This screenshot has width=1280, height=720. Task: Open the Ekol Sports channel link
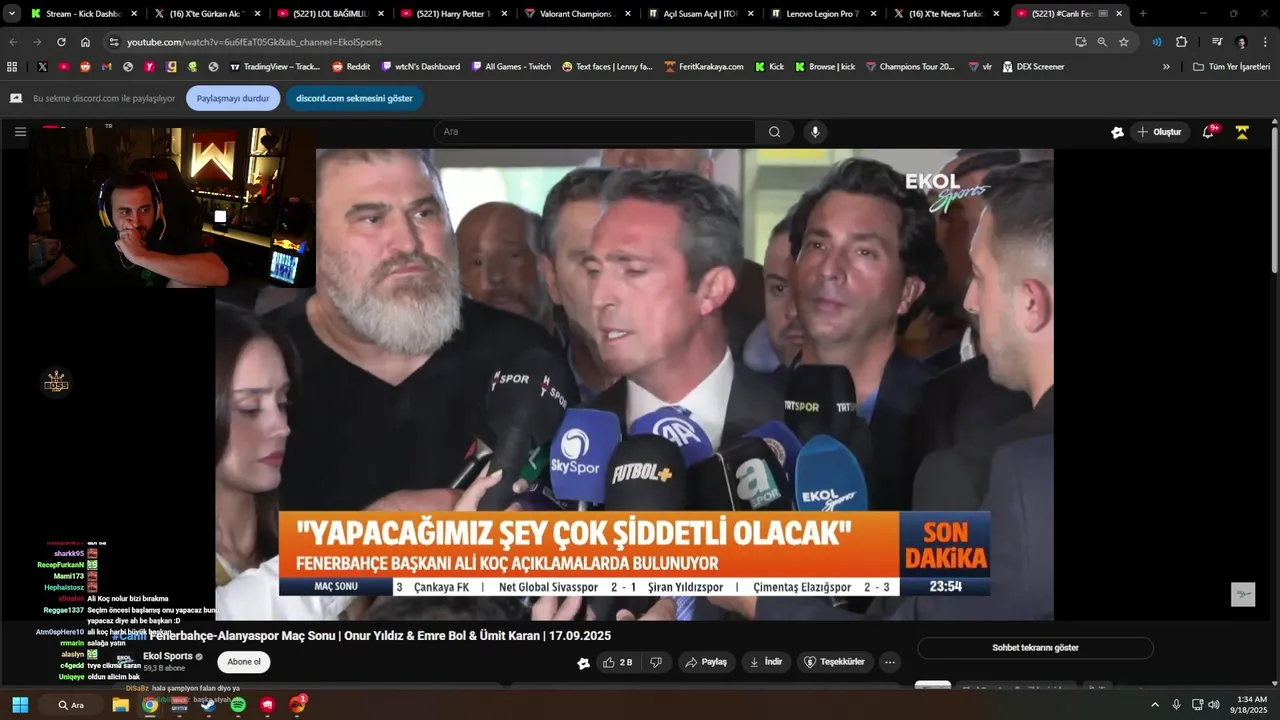tap(168, 656)
